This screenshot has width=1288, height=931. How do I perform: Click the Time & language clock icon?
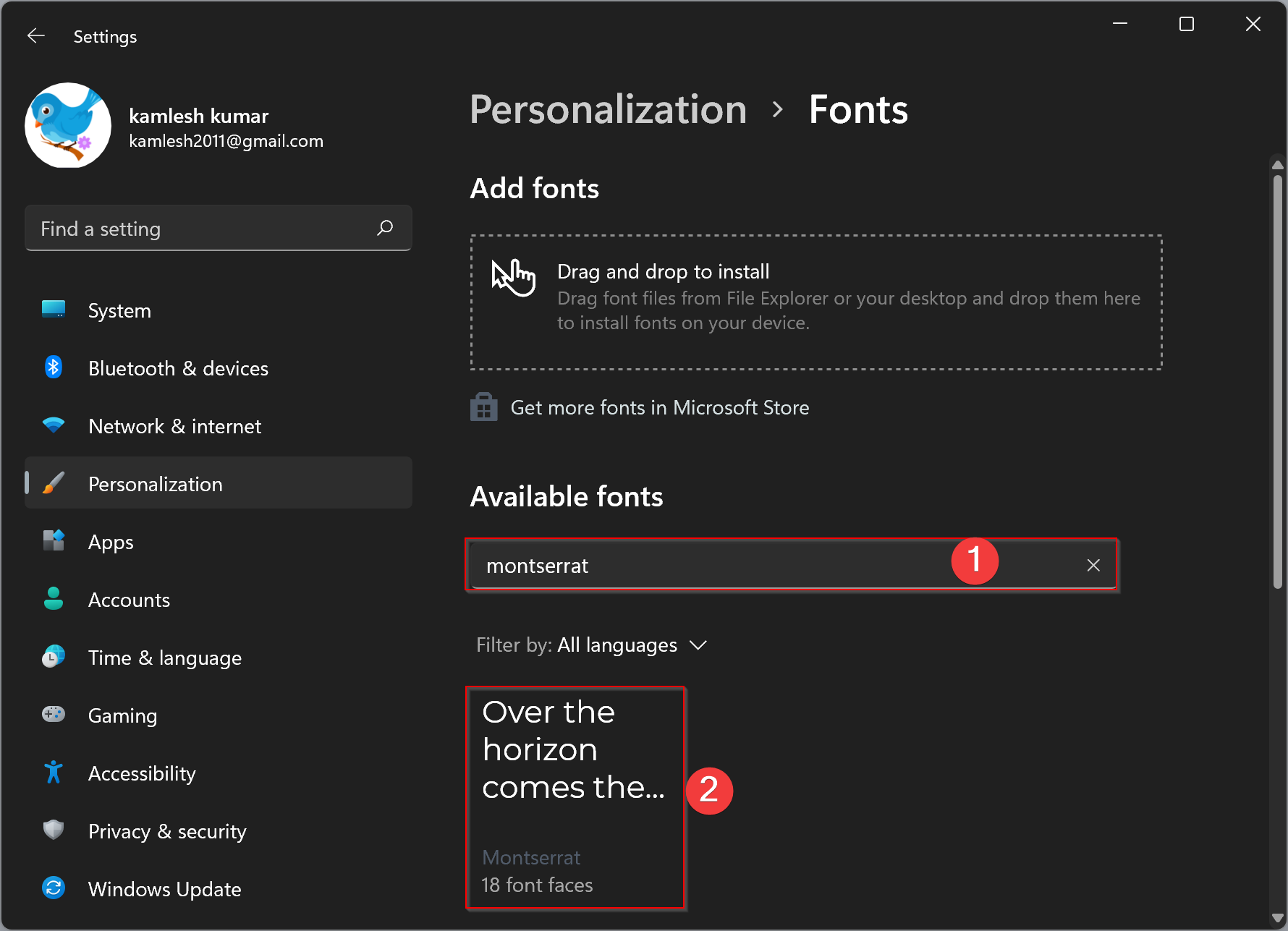[54, 657]
